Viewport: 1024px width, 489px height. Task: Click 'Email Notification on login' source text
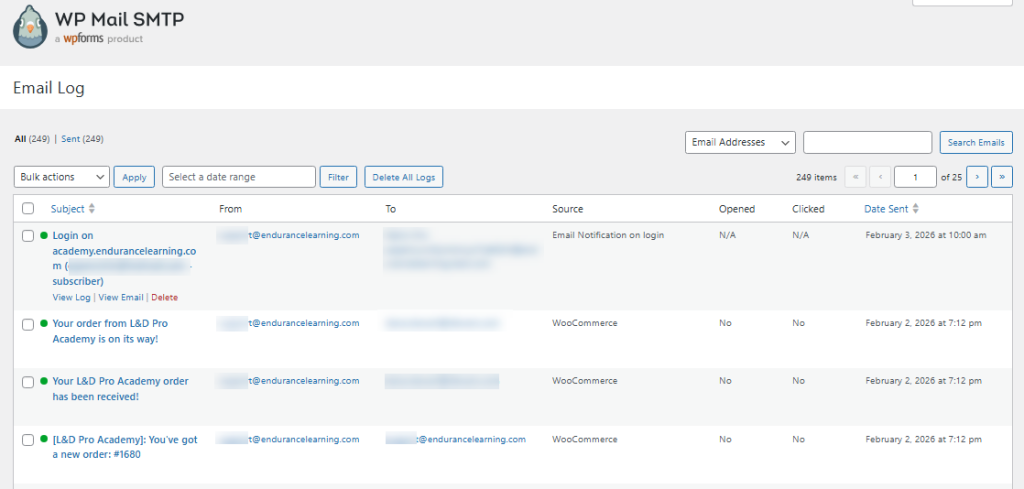pos(608,235)
